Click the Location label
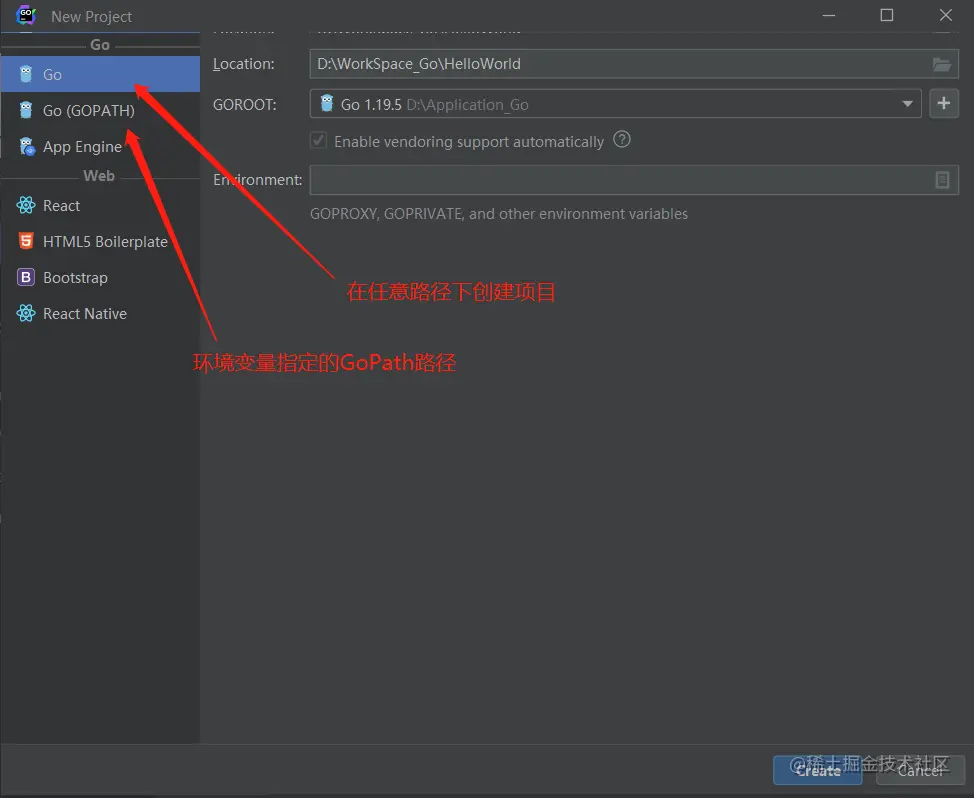Image resolution: width=974 pixels, height=798 pixels. pos(244,64)
